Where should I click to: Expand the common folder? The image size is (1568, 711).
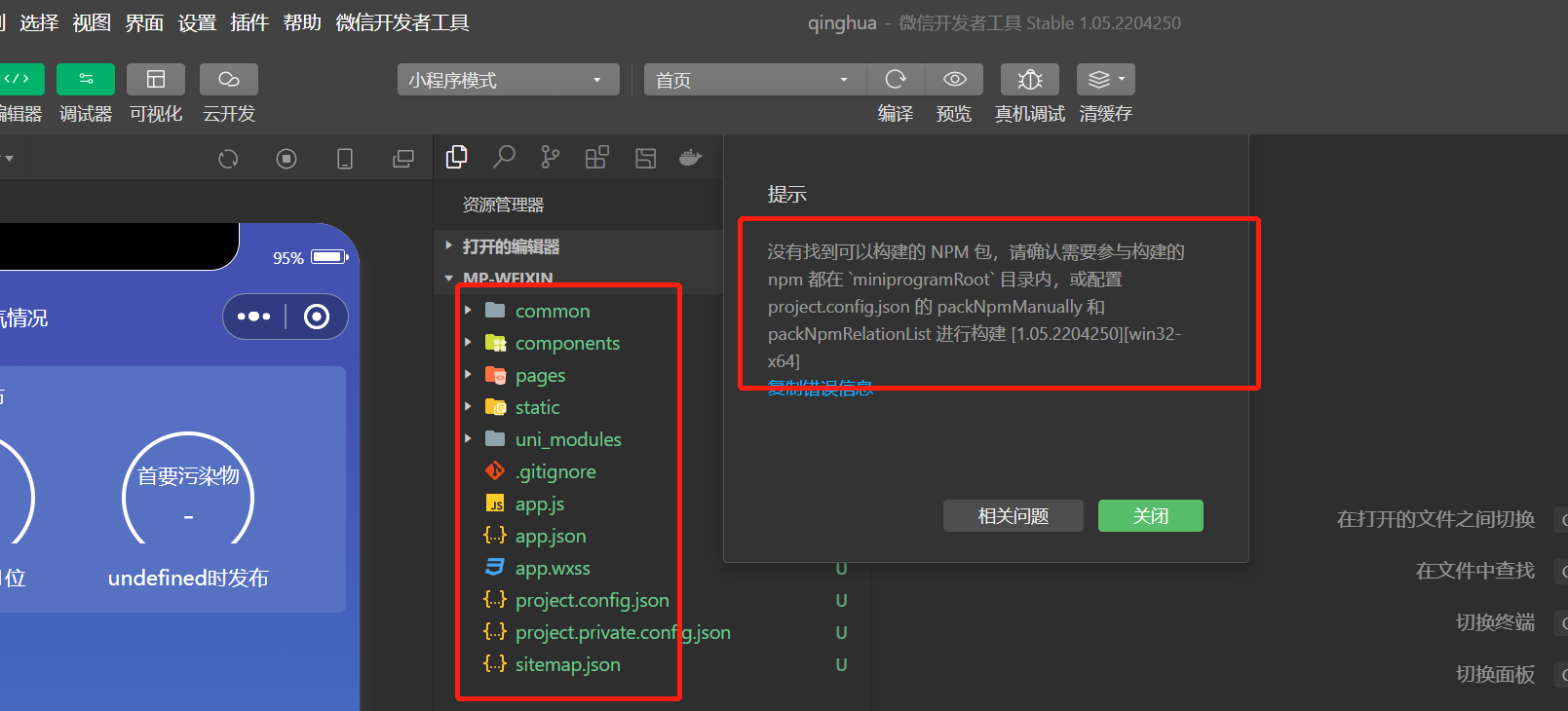tap(468, 311)
